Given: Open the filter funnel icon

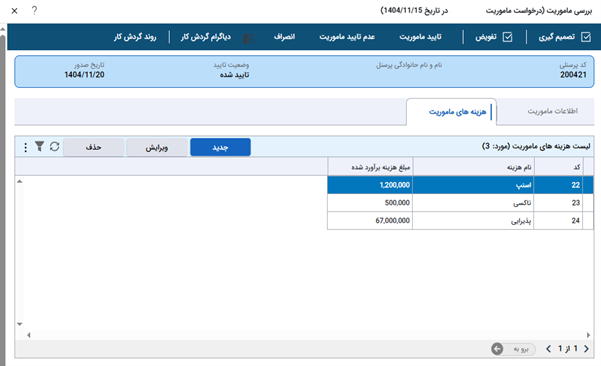Looking at the screenshot, I should point(39,146).
